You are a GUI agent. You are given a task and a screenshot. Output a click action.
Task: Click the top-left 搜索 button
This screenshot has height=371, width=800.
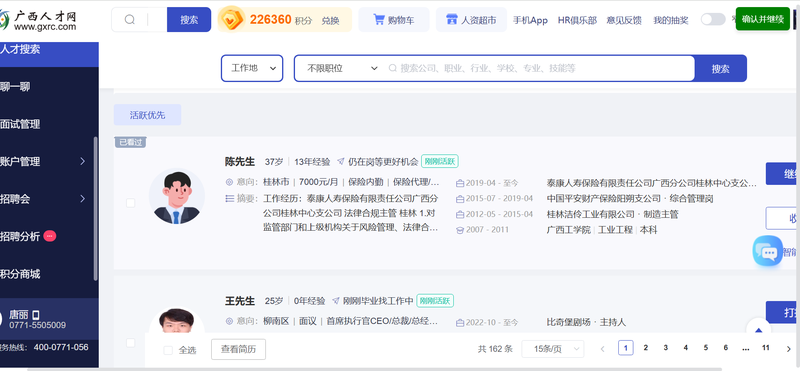click(x=189, y=19)
